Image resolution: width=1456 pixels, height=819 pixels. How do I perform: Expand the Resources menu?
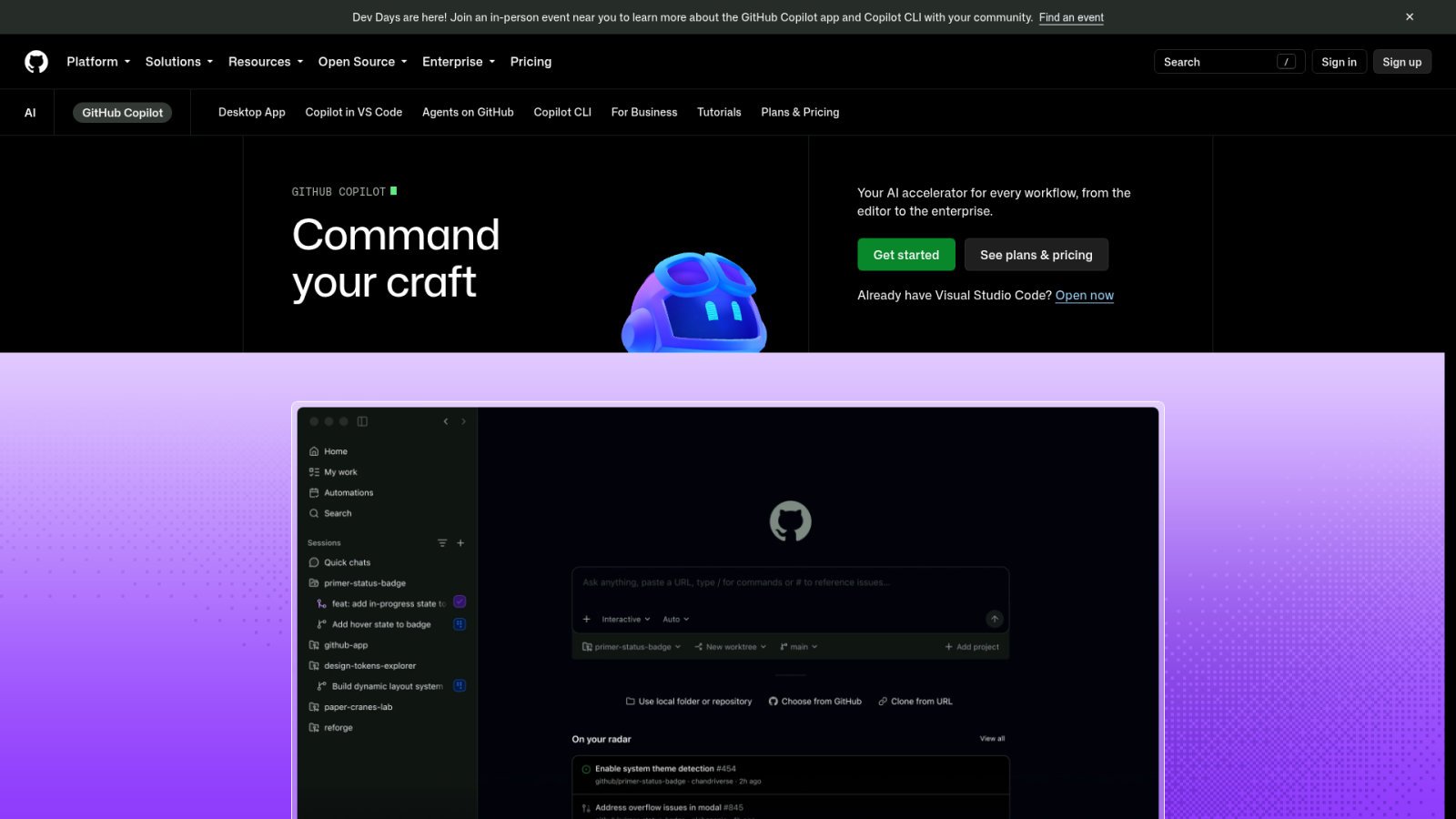[x=266, y=62]
